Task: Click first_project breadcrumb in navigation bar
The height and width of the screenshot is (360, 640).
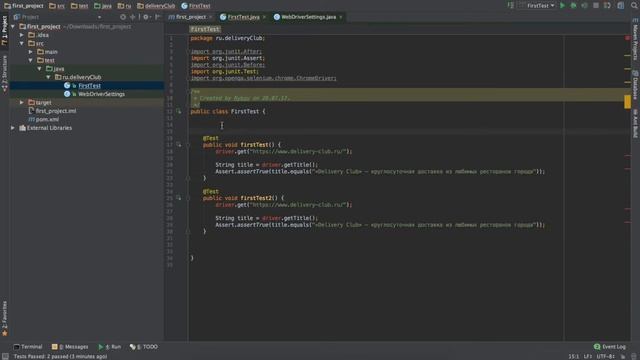Action: click(x=24, y=6)
